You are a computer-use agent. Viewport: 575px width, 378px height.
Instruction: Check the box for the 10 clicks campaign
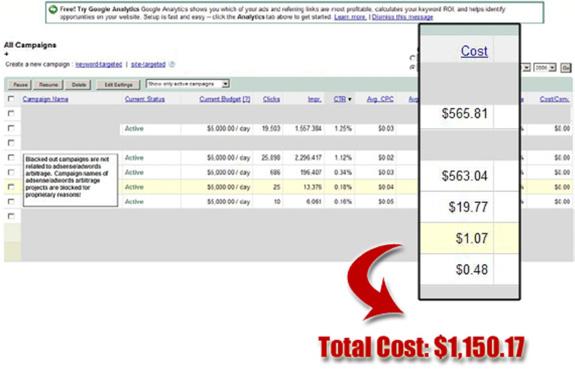pos(11,202)
